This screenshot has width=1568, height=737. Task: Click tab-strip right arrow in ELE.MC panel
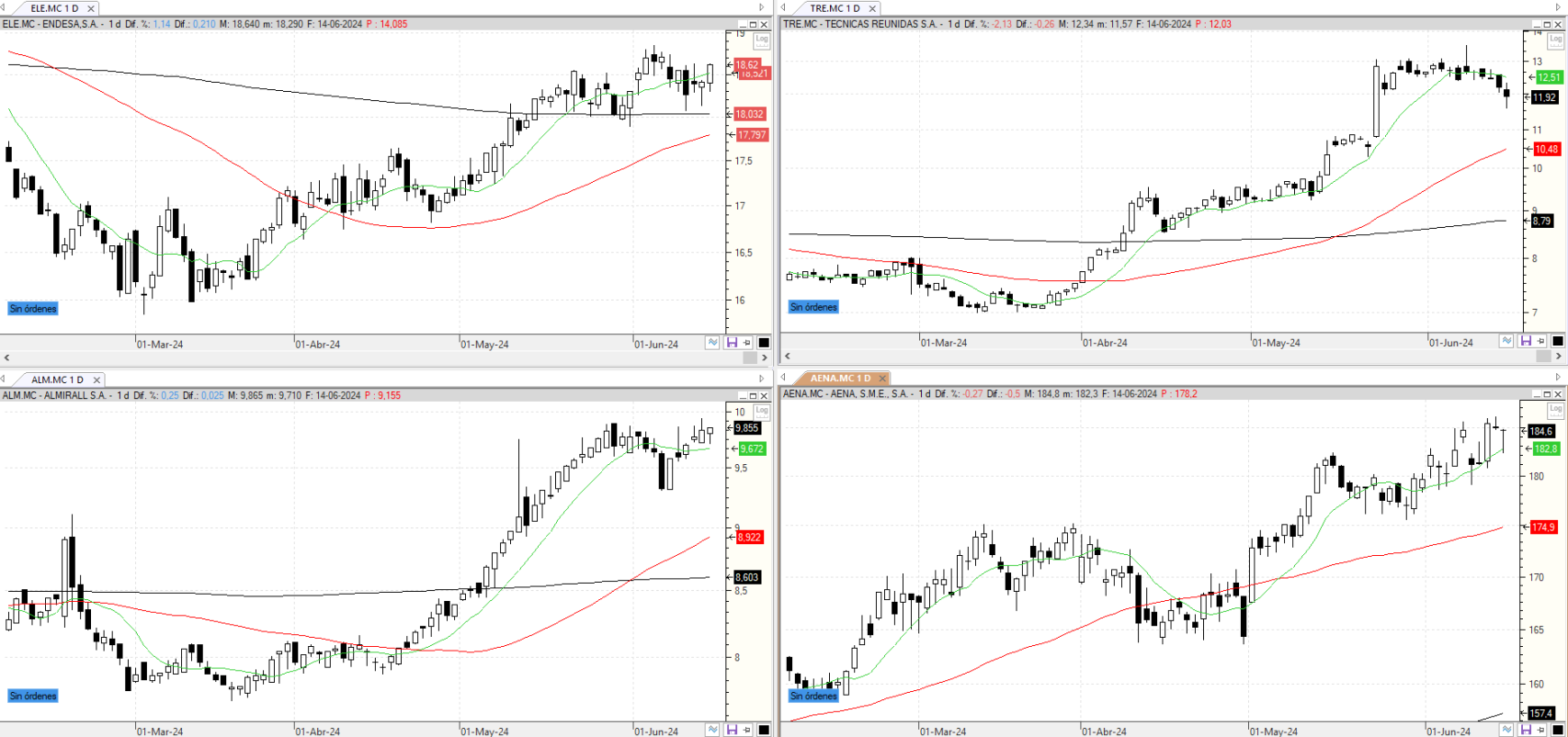(761, 7)
